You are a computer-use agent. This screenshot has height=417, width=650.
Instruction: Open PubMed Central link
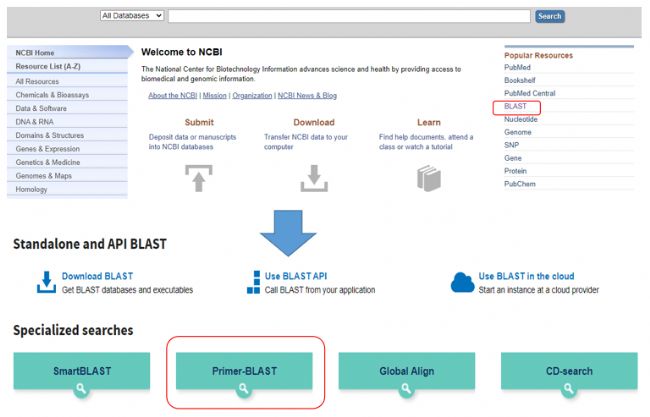coord(529,93)
